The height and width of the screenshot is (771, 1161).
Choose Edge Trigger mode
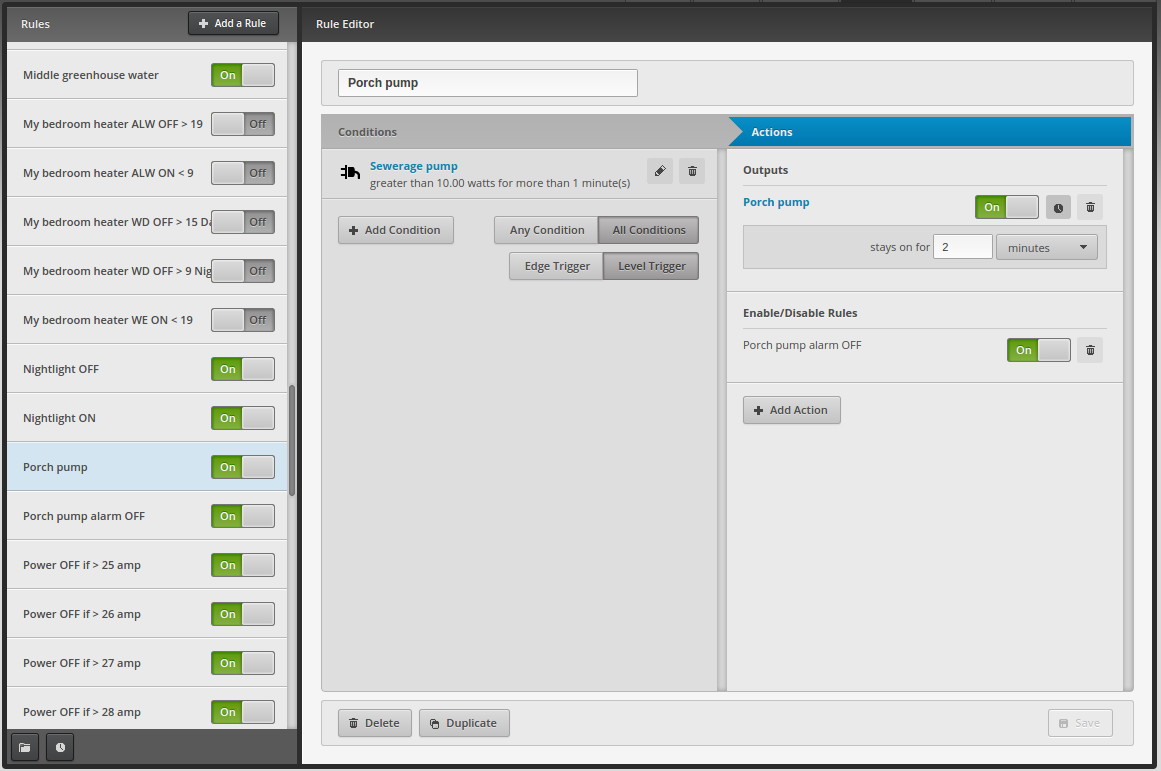click(557, 266)
